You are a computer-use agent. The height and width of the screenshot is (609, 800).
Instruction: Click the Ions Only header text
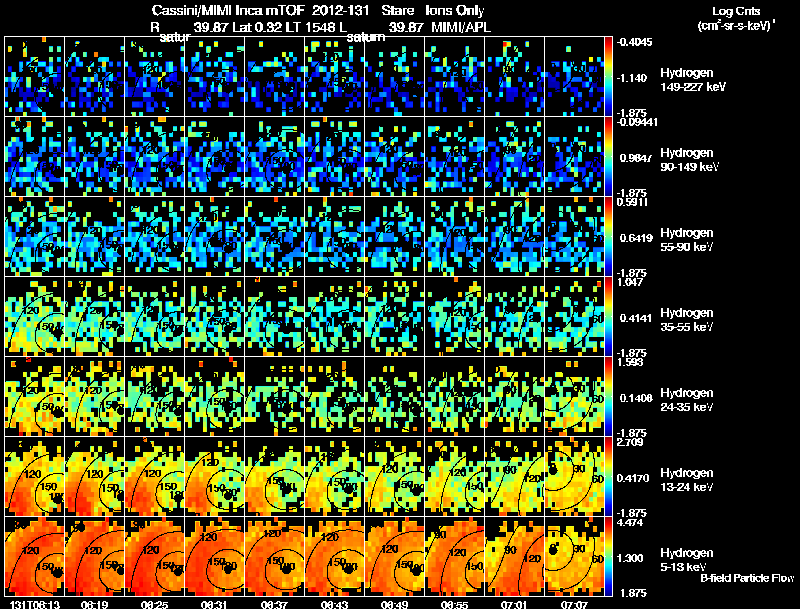click(x=455, y=11)
